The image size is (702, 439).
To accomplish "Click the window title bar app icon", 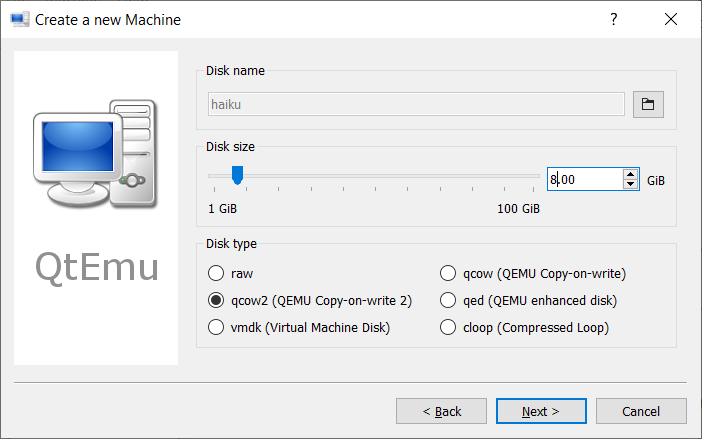I will (19, 19).
